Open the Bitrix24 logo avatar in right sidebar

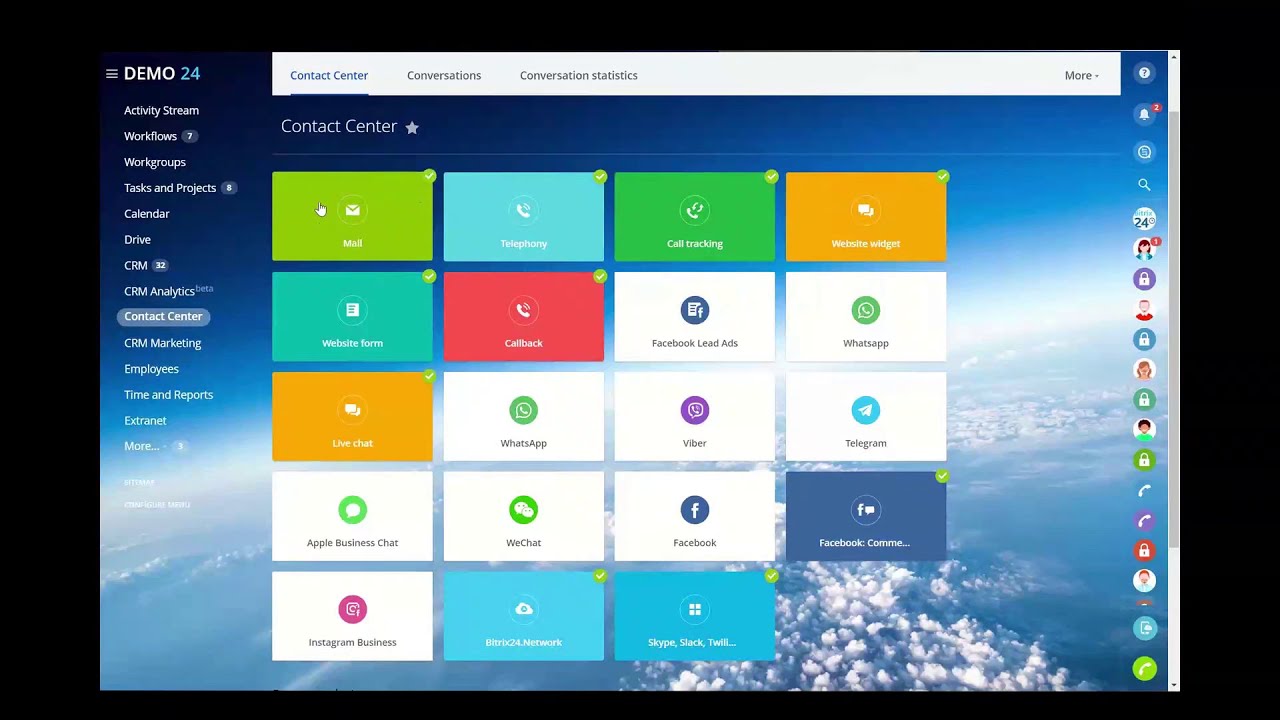1144,218
